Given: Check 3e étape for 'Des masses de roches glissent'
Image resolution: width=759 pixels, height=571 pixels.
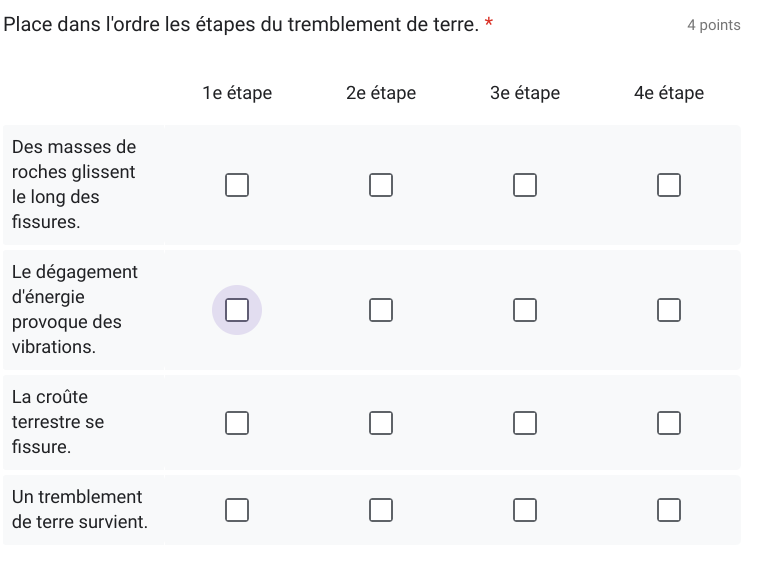Looking at the screenshot, I should coord(525,185).
